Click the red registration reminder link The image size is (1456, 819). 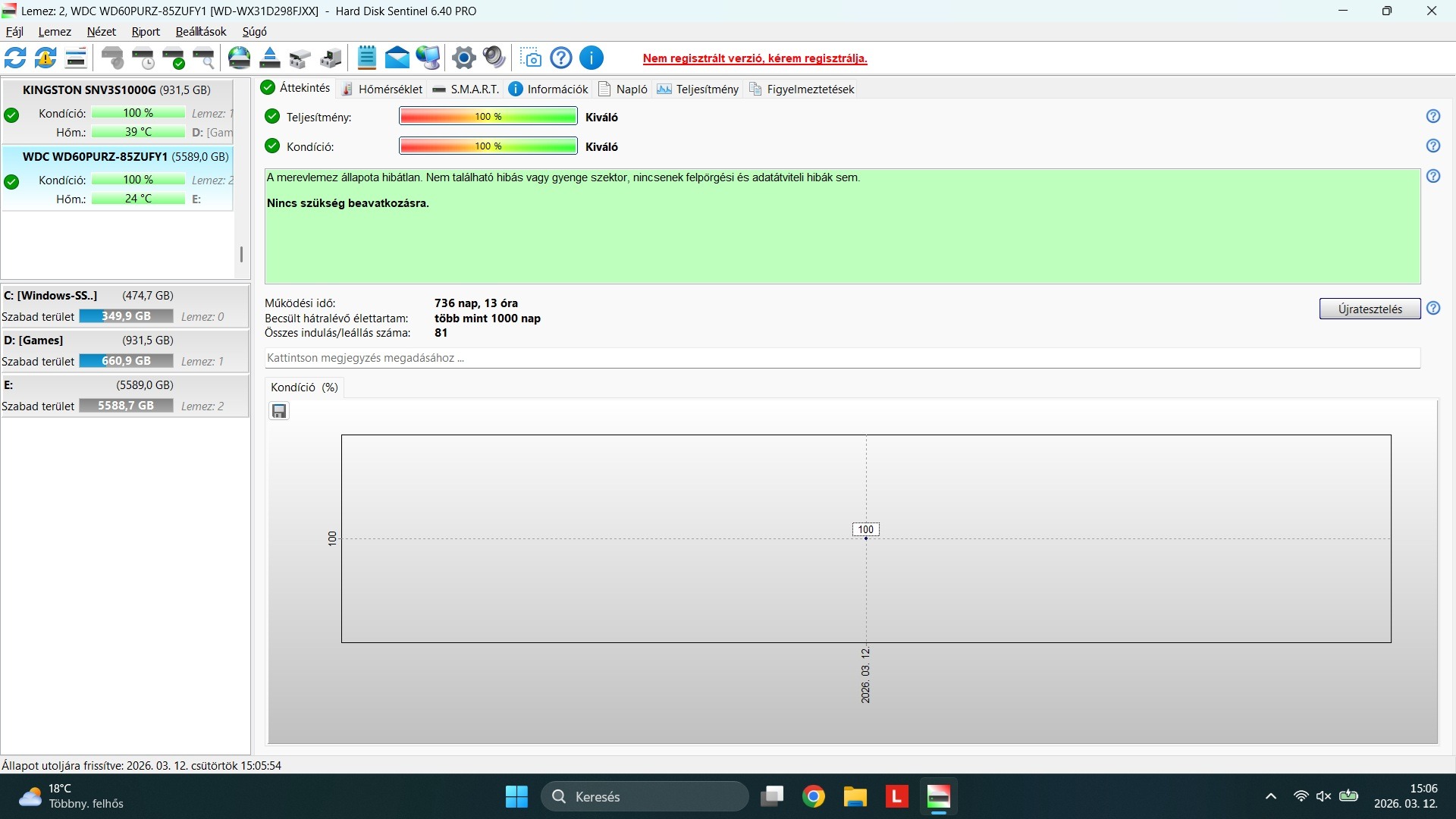(x=755, y=58)
